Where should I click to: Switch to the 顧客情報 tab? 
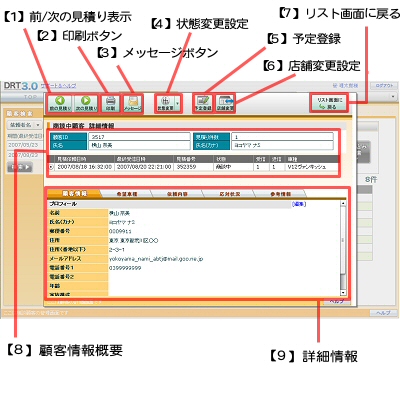click(x=74, y=194)
